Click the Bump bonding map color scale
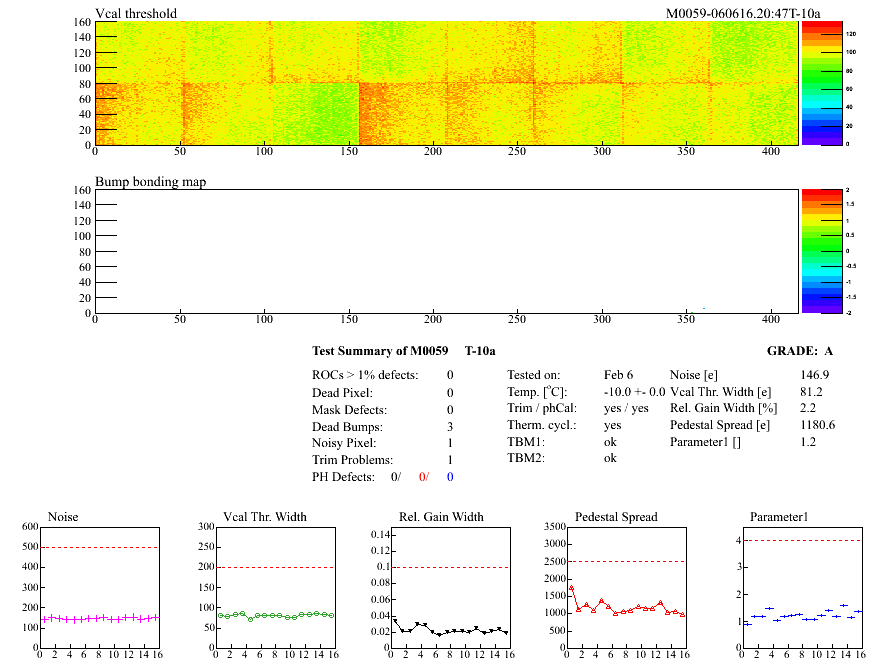This screenshot has height=672, width=896. pos(819,250)
